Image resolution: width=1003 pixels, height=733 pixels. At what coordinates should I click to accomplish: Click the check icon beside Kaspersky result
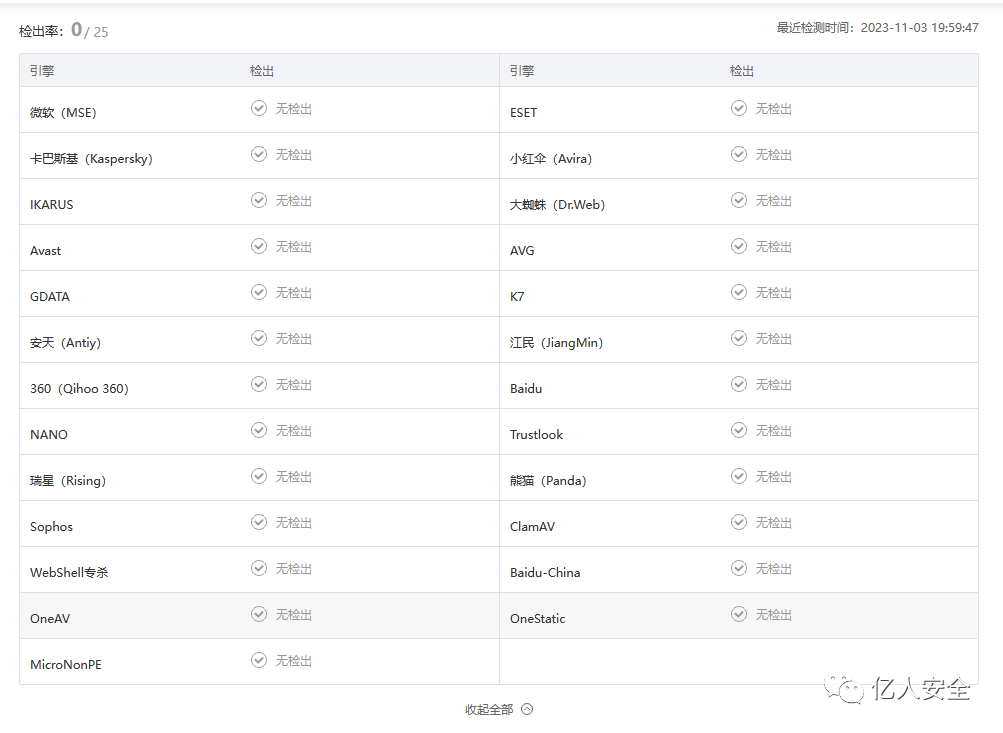point(258,154)
